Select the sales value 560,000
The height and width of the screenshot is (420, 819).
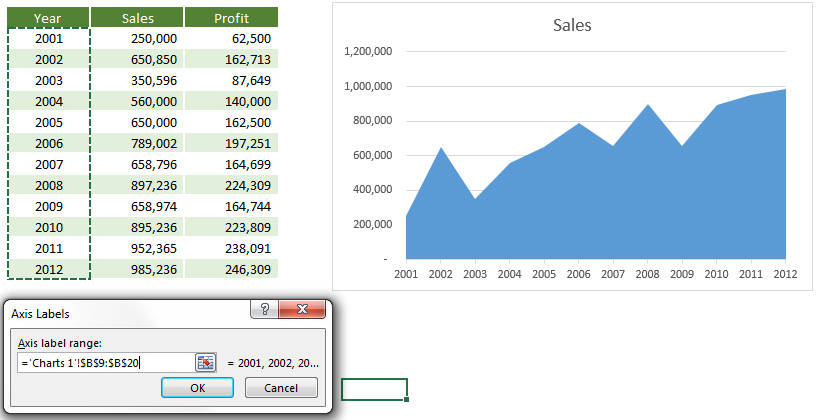[x=137, y=101]
